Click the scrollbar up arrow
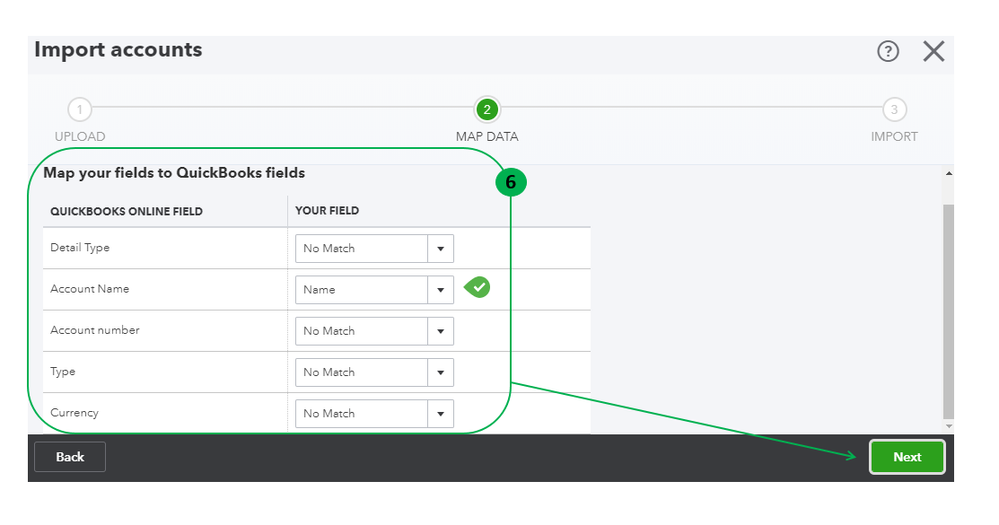999x525 pixels. point(948,173)
